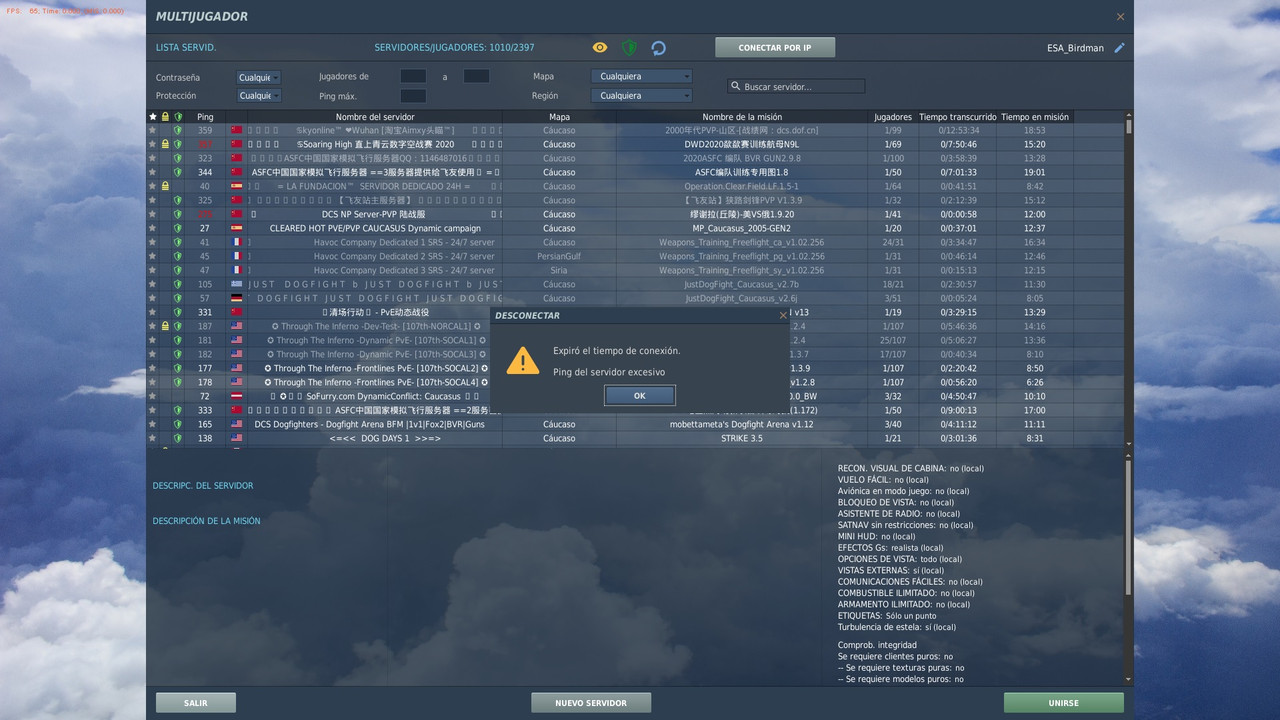Click padlock icon on the Soaring High row

pyautogui.click(x=165, y=144)
